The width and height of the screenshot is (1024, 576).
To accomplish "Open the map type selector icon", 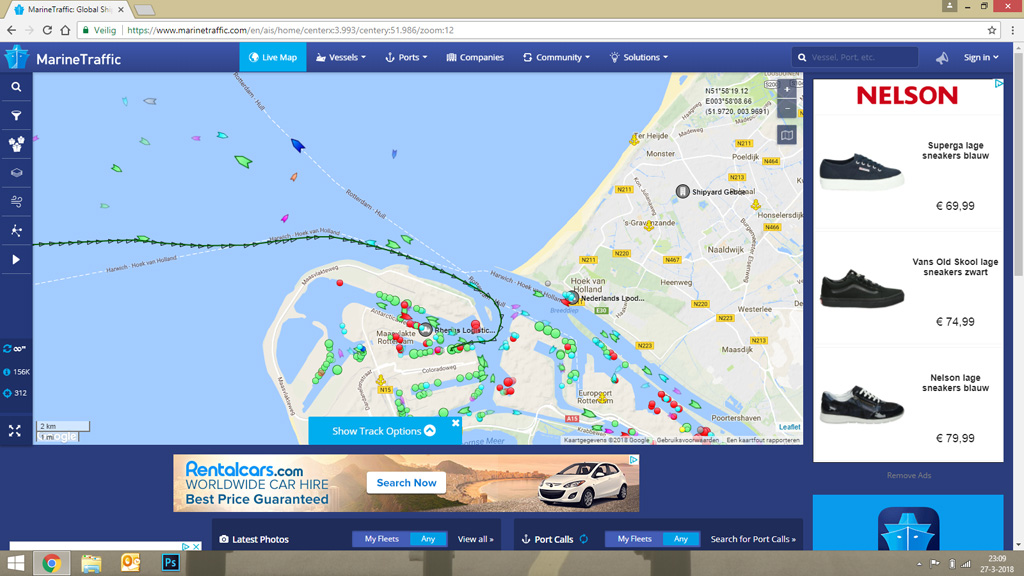I will coord(787,135).
